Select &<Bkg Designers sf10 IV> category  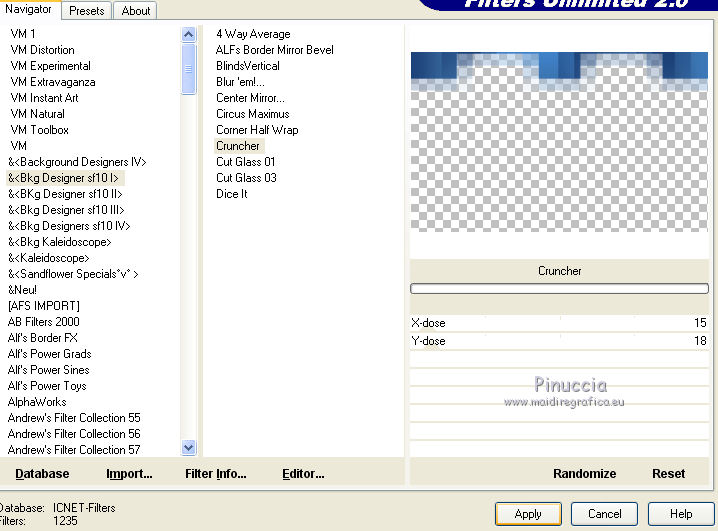(x=69, y=226)
